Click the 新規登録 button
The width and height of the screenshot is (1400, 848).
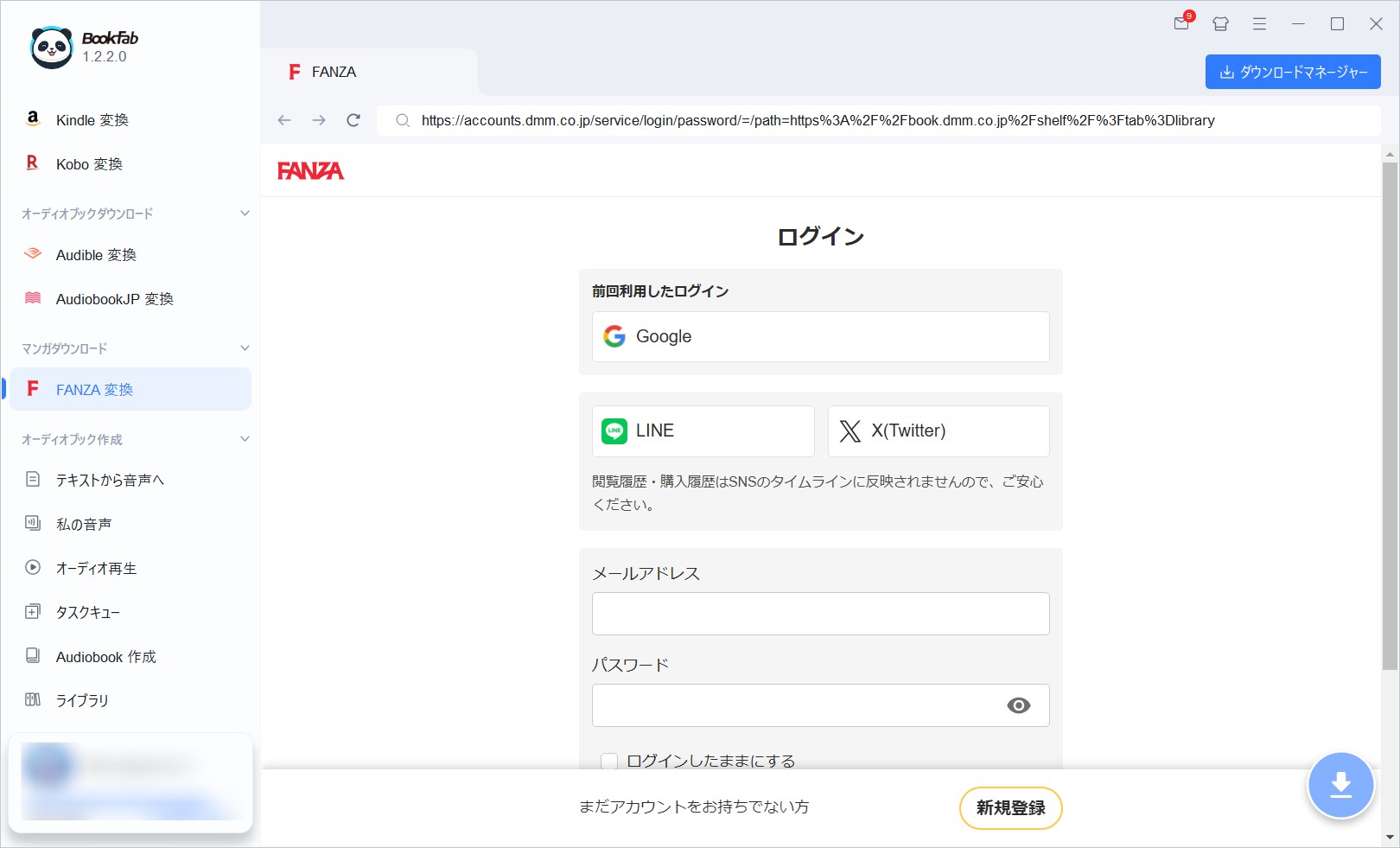tap(1010, 807)
